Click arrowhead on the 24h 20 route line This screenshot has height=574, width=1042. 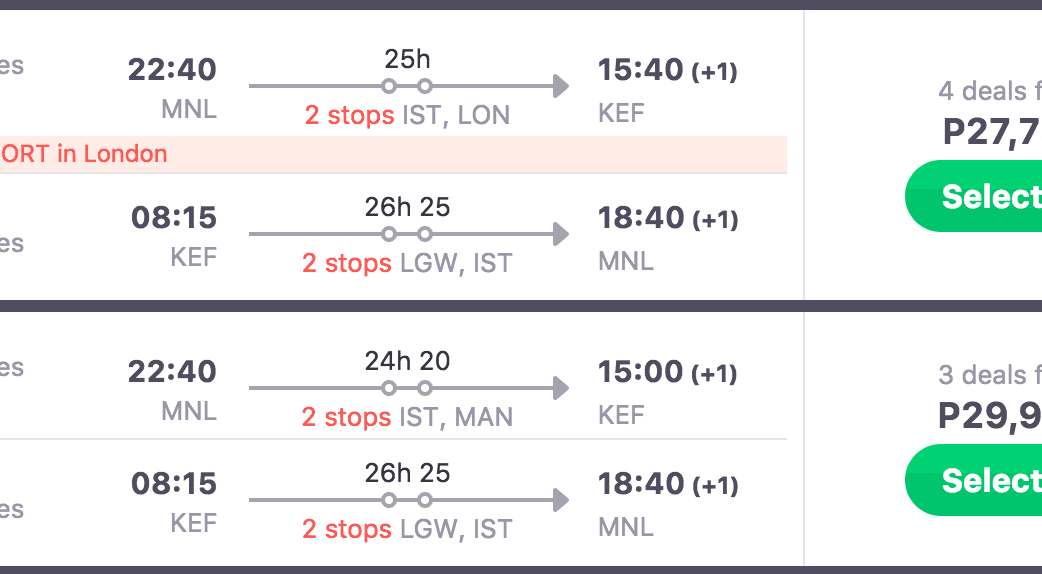pos(560,388)
